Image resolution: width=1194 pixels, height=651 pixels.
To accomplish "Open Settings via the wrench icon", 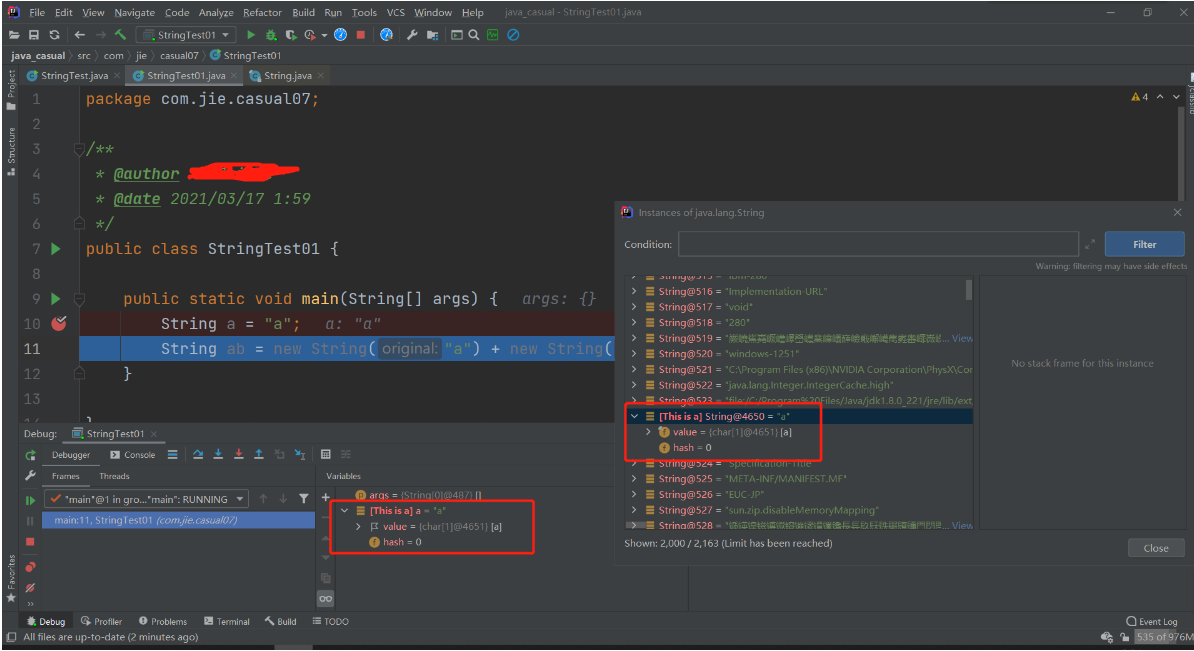I will (x=412, y=35).
